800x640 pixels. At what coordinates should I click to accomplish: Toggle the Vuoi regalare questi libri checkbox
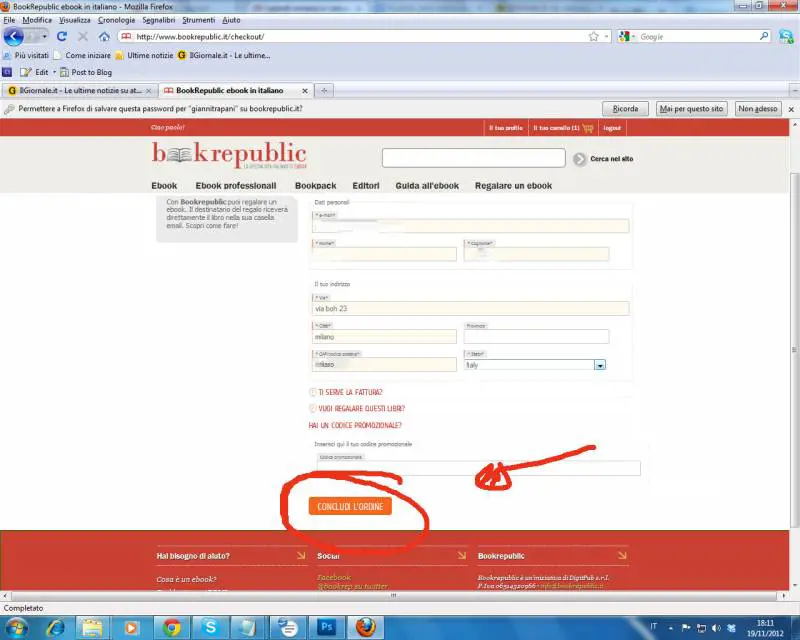click(313, 408)
